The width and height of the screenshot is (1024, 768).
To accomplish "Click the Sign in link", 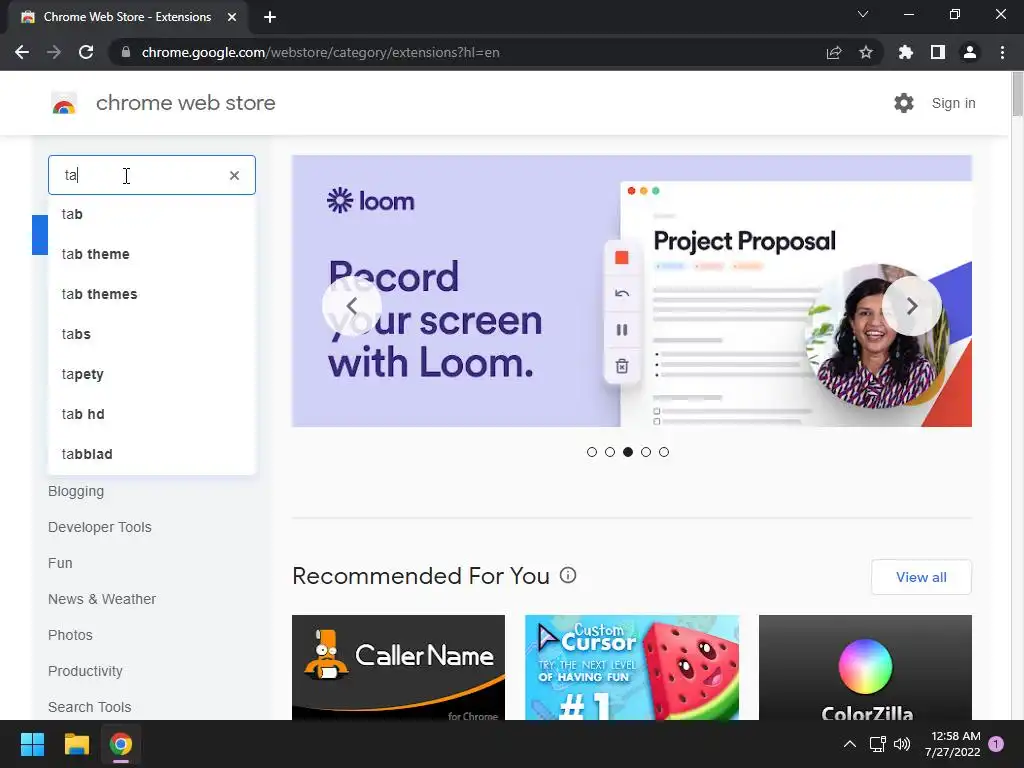I will click(953, 103).
